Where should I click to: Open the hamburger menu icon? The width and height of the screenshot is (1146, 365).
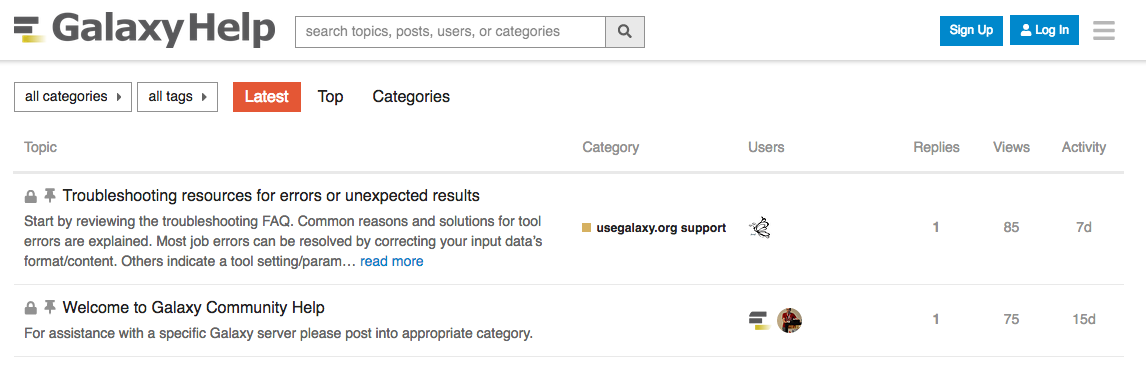point(1104,31)
